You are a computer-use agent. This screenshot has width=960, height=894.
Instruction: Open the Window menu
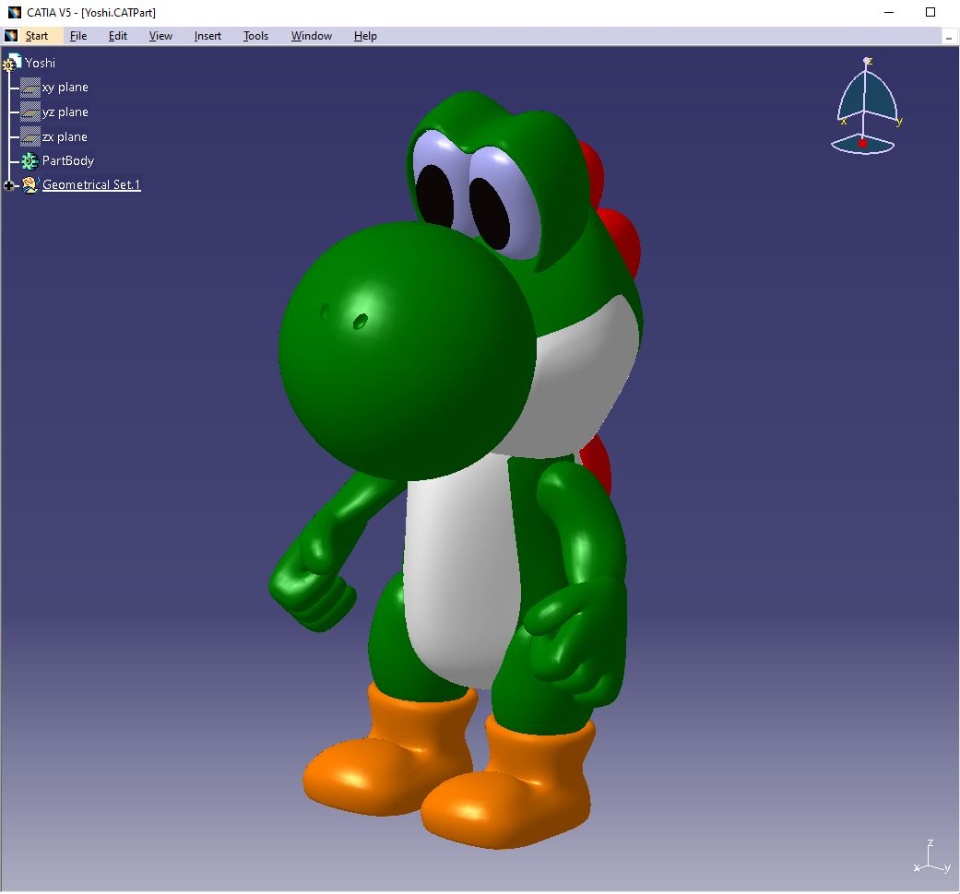[311, 36]
